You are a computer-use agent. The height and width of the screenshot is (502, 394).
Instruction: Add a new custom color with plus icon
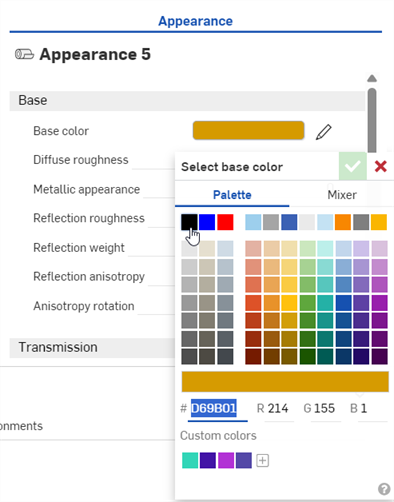[262, 461]
